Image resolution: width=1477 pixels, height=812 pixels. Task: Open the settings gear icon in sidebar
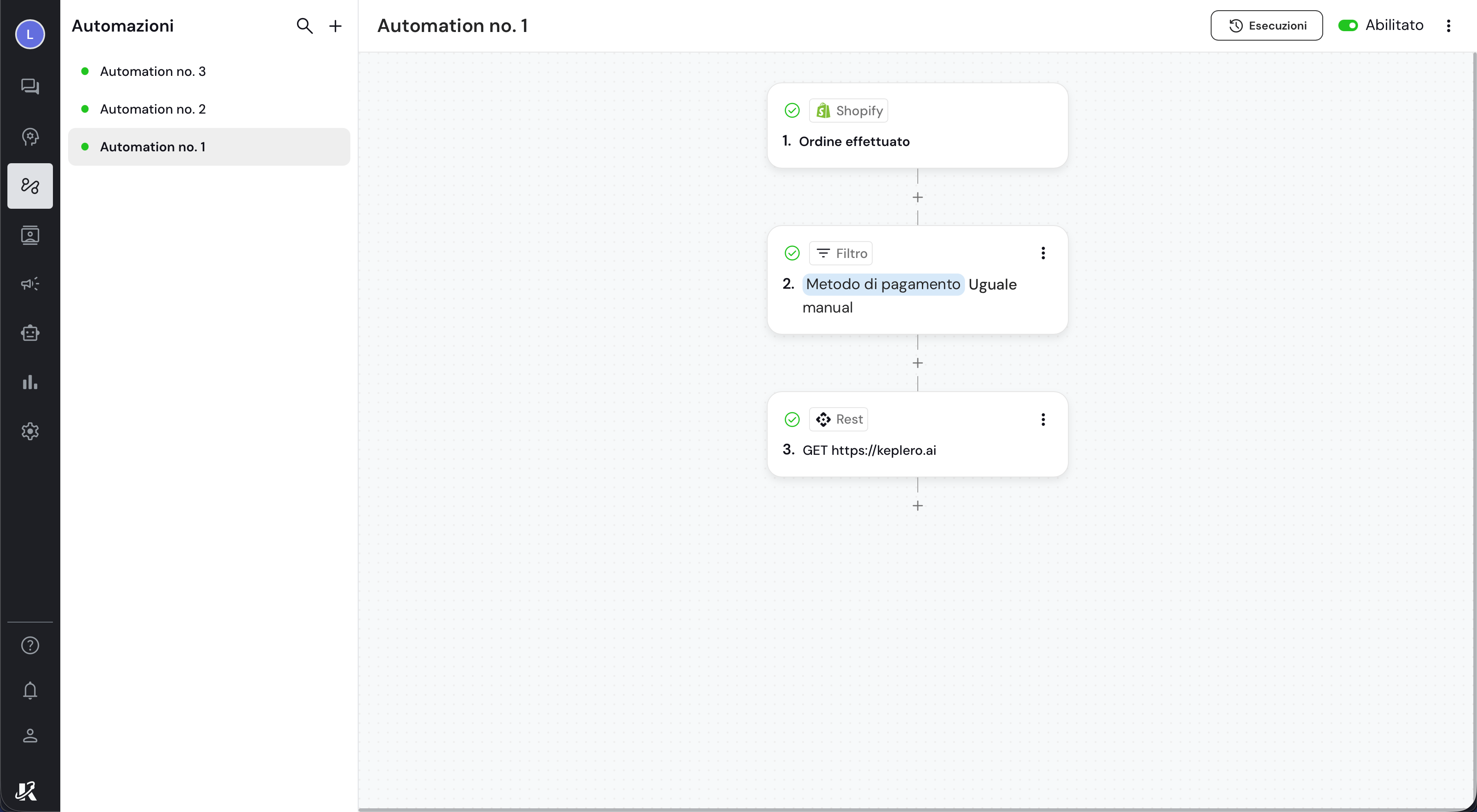[x=30, y=431]
